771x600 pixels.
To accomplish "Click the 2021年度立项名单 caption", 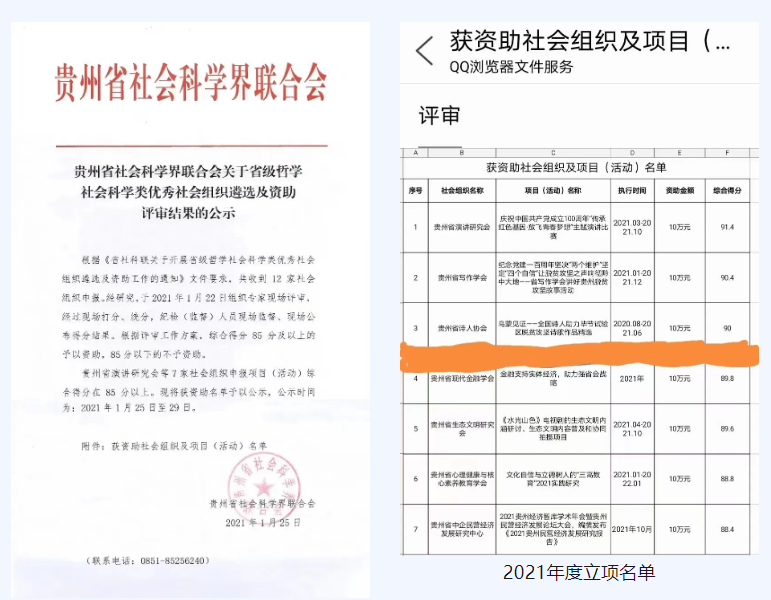I will click(578, 571).
